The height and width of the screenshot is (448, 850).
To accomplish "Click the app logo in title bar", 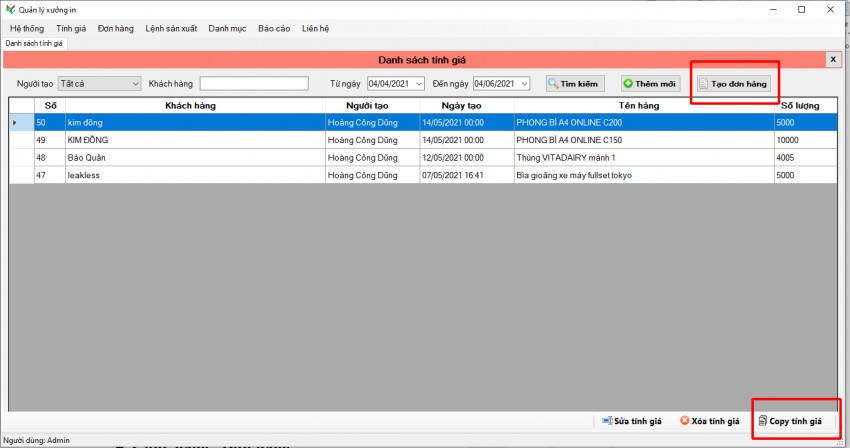I will click(10, 9).
